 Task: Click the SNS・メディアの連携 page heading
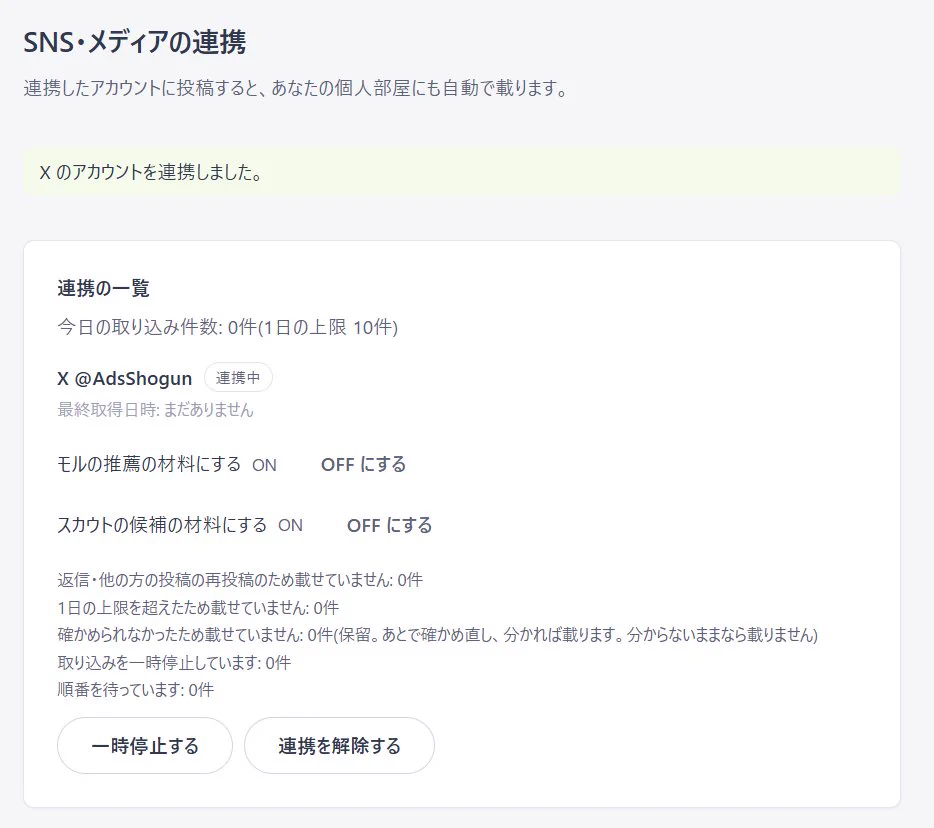(135, 42)
